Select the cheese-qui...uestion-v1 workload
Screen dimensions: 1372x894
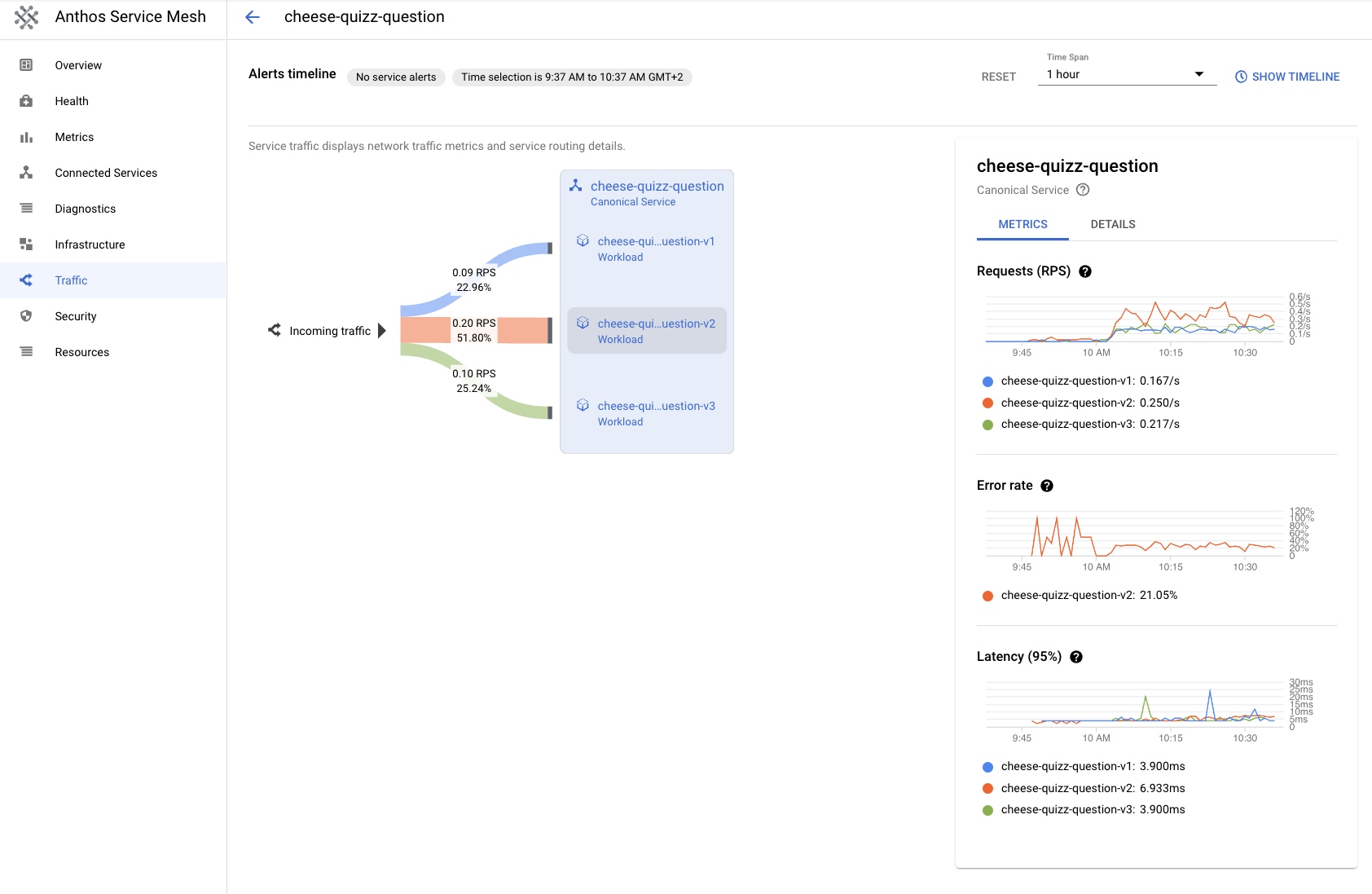pyautogui.click(x=647, y=249)
